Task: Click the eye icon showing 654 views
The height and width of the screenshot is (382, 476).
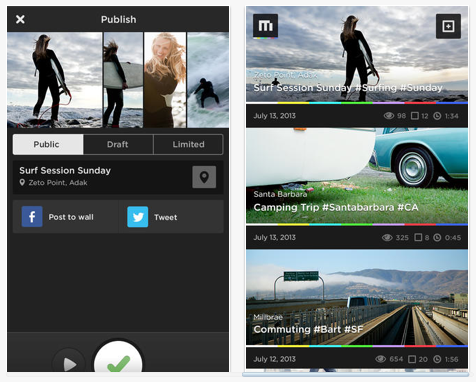Action: [381, 359]
